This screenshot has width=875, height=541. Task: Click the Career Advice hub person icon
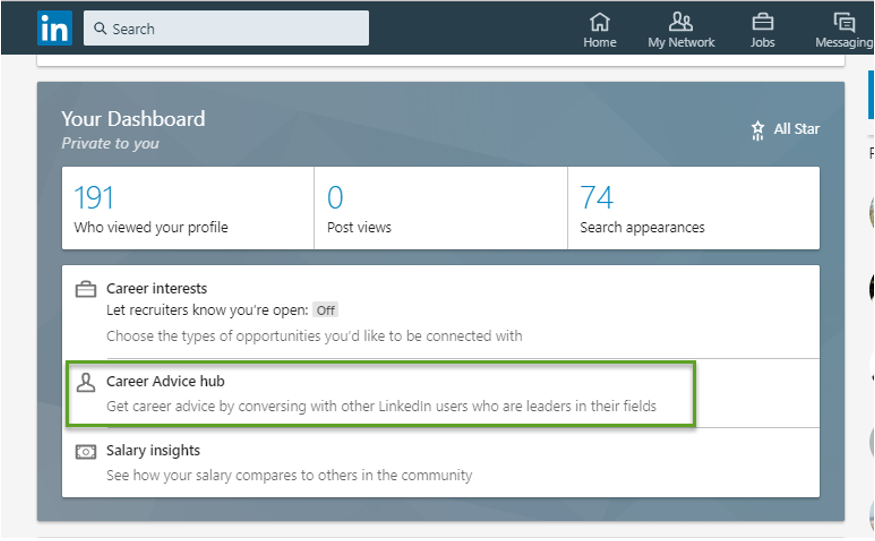click(x=86, y=382)
